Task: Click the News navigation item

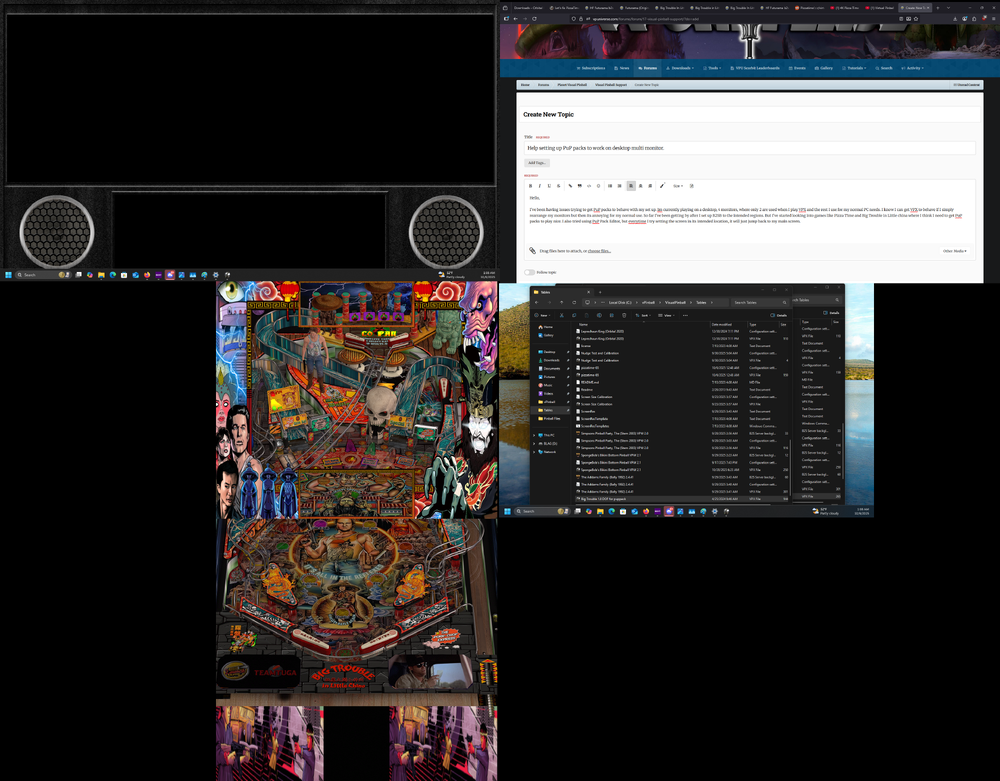Action: [622, 68]
